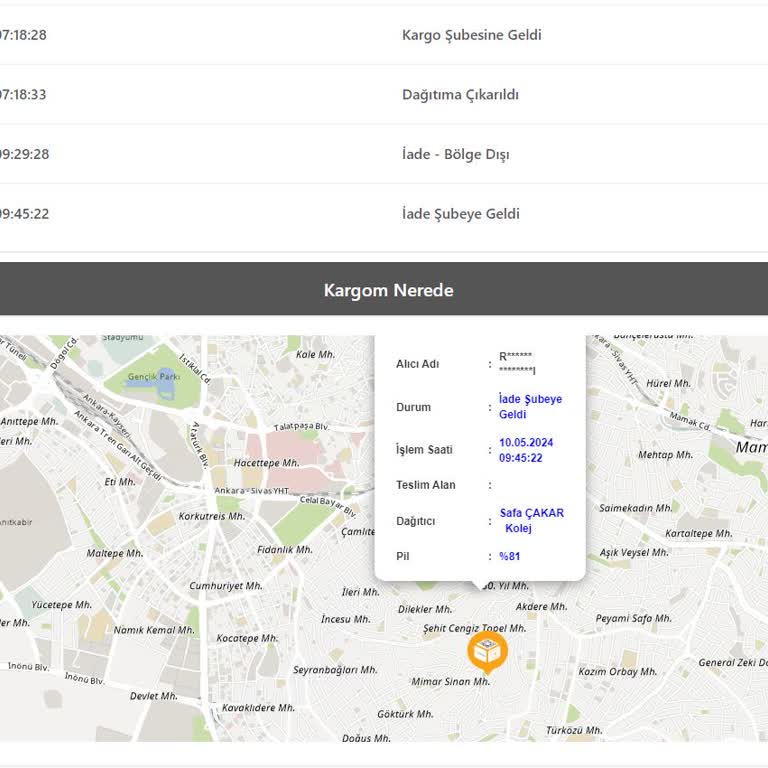Click the orange package marker on map
The image size is (768, 768).
pyautogui.click(x=487, y=651)
